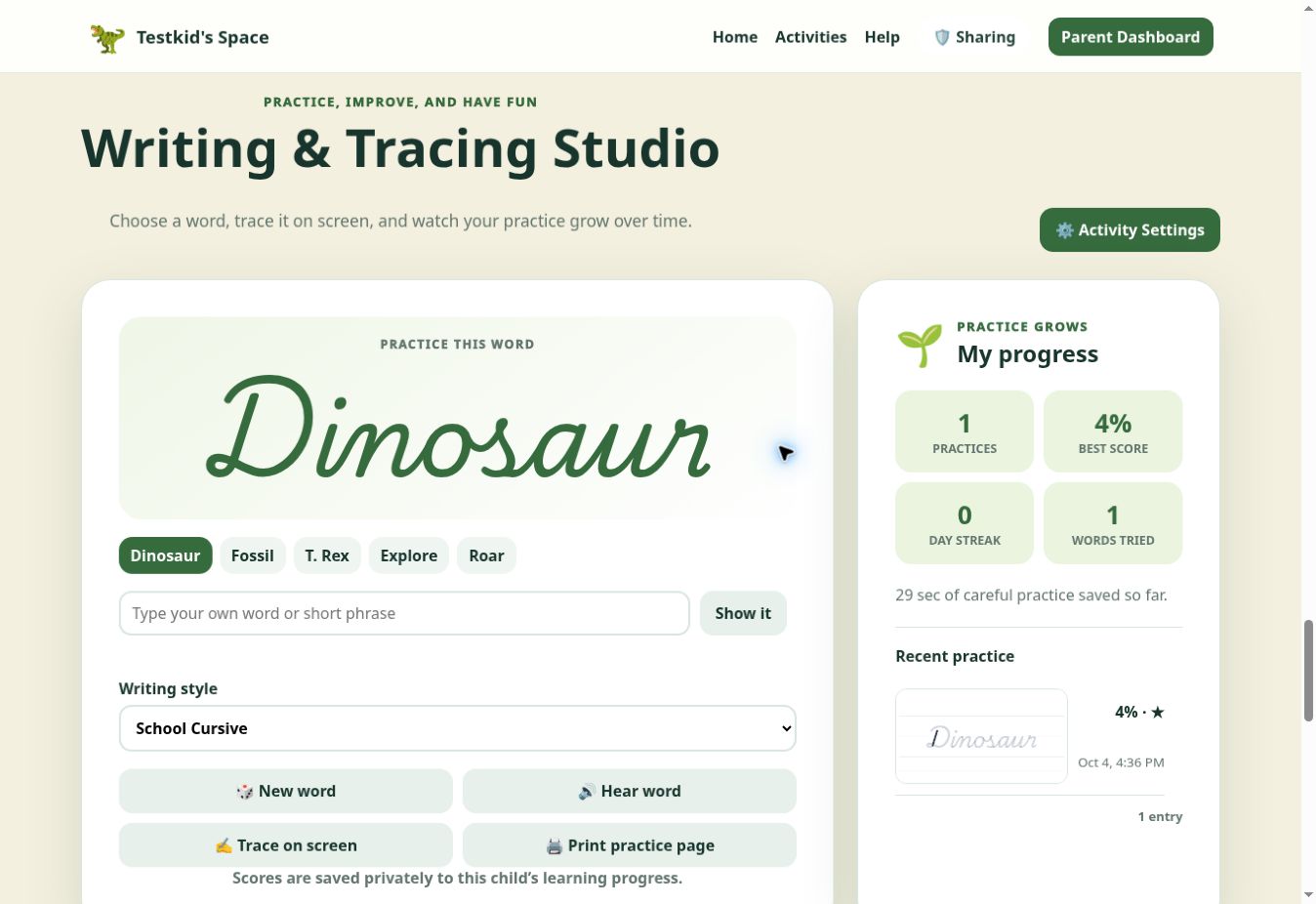Open the Dinosaur recent practice thumbnail

pyautogui.click(x=981, y=736)
